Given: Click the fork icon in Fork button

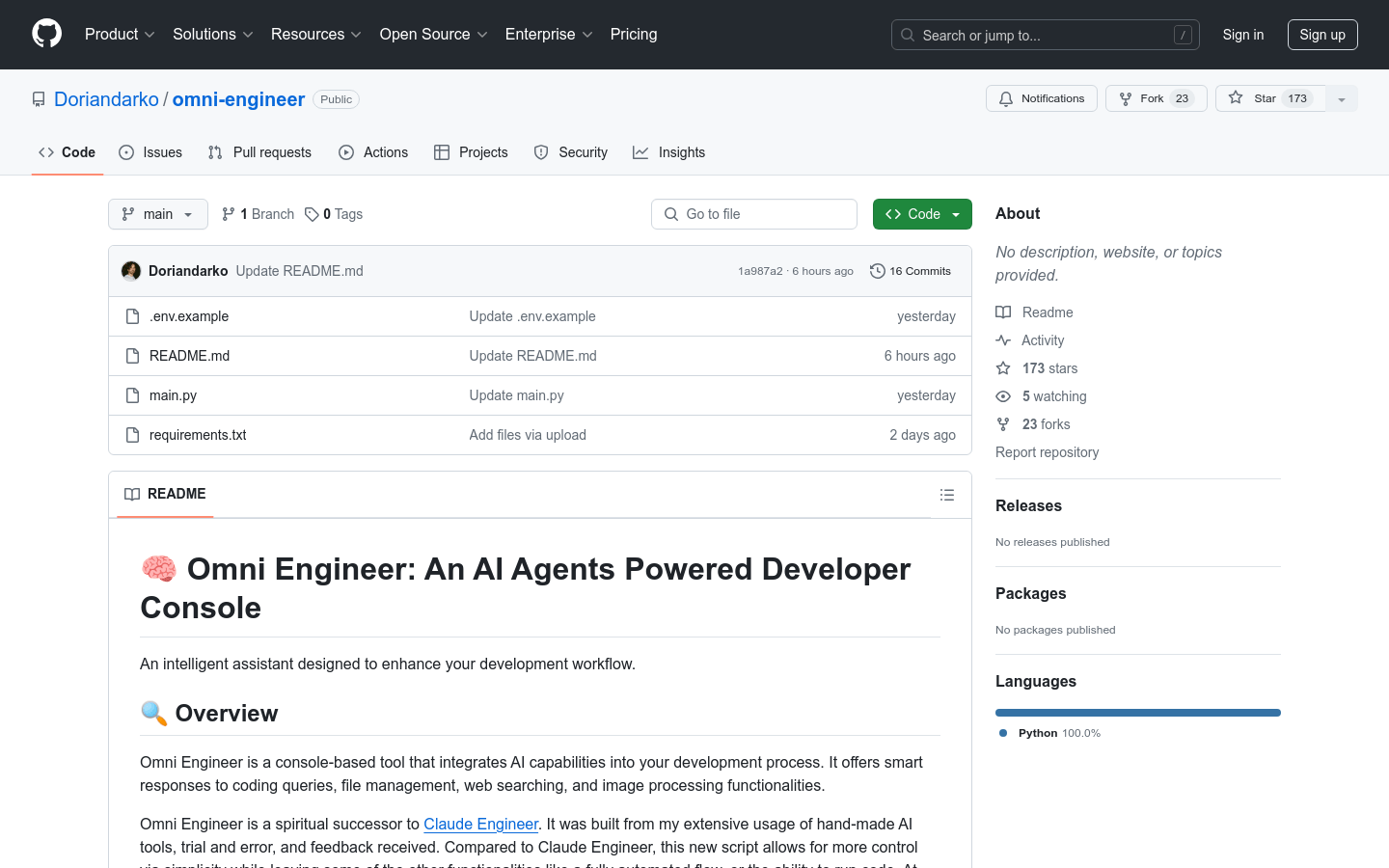Looking at the screenshot, I should pos(1126,98).
